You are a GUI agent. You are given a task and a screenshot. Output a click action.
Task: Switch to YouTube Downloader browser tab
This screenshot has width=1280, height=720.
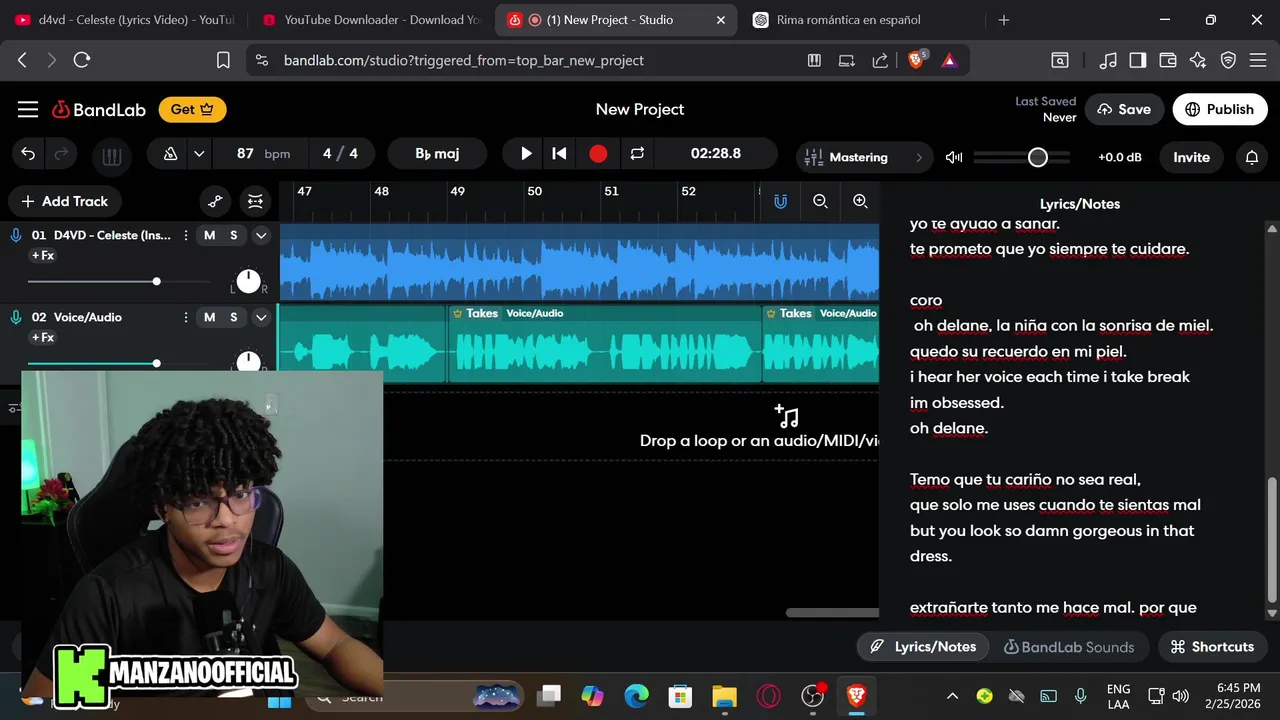[370, 20]
